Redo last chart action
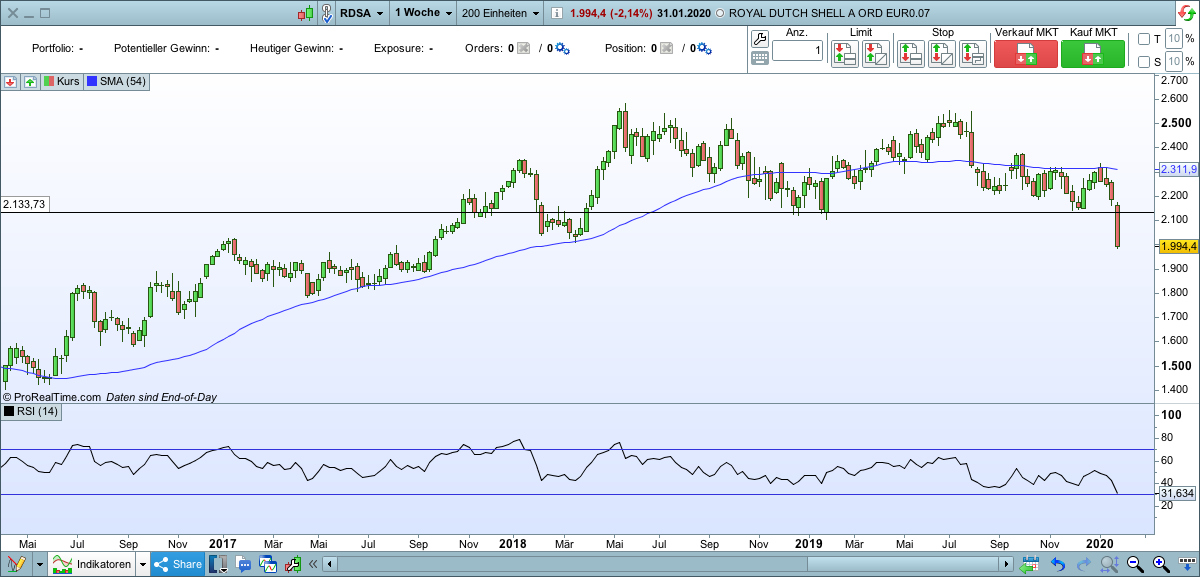 tap(1084, 565)
